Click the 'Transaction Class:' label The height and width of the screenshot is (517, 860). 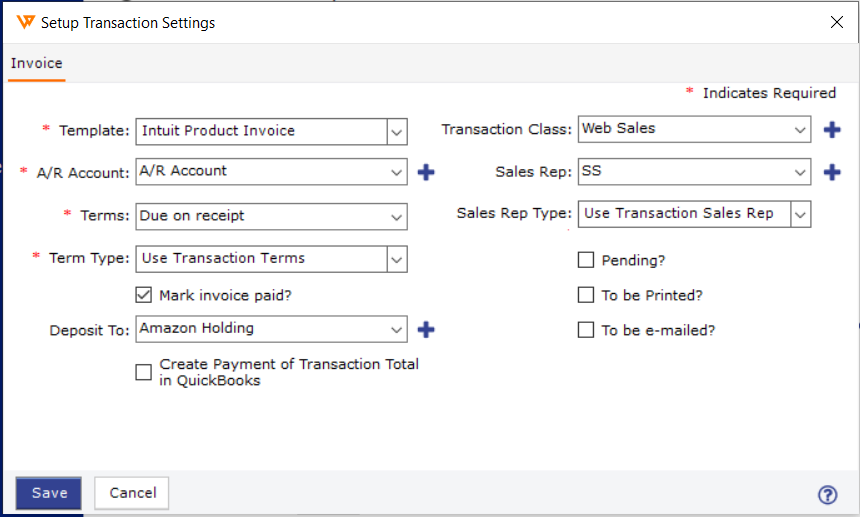coord(506,129)
